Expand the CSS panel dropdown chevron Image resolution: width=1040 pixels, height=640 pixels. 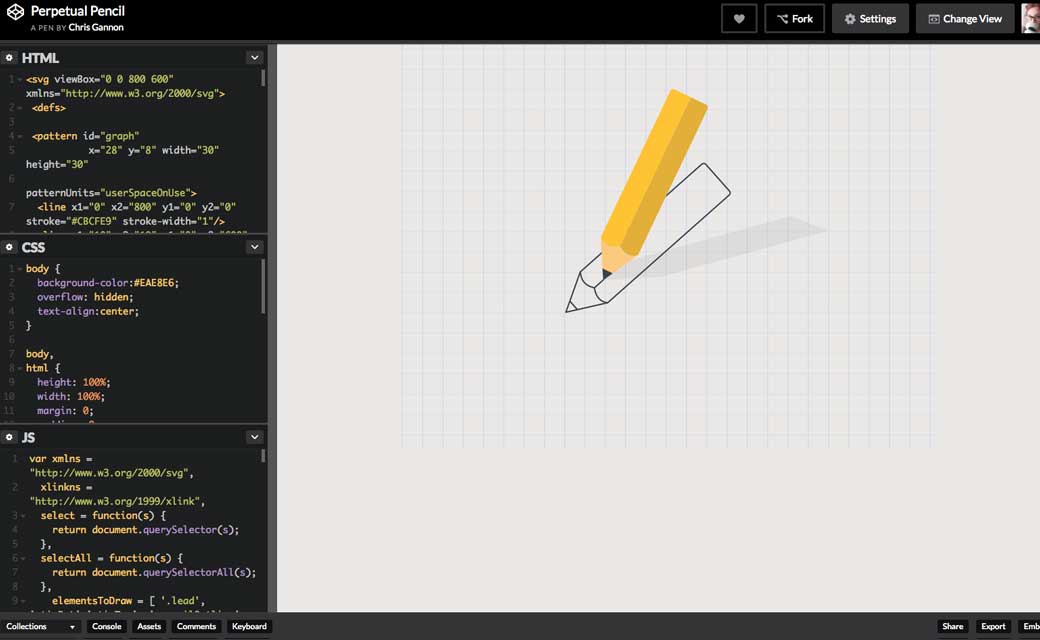click(x=255, y=247)
